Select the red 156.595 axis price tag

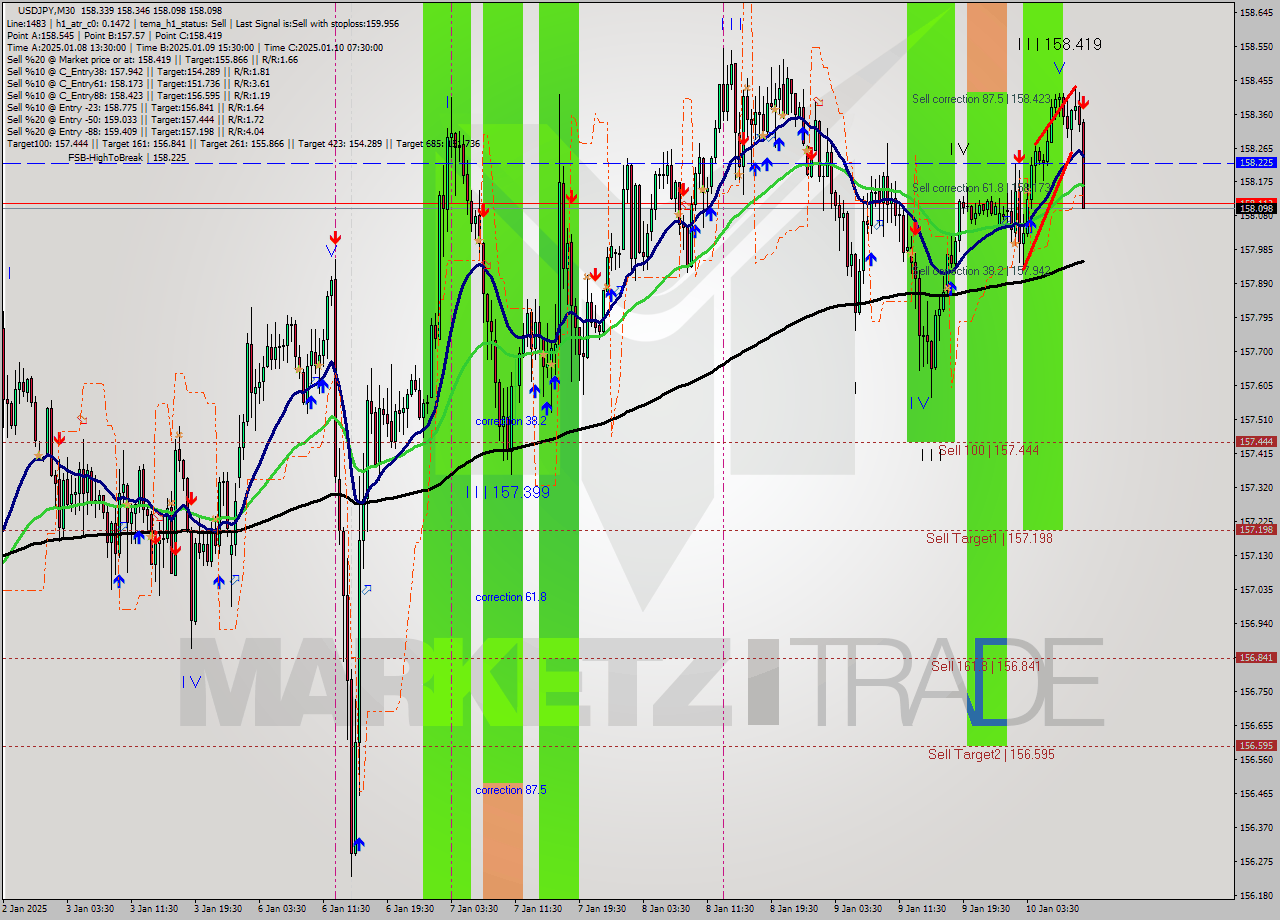[1256, 746]
